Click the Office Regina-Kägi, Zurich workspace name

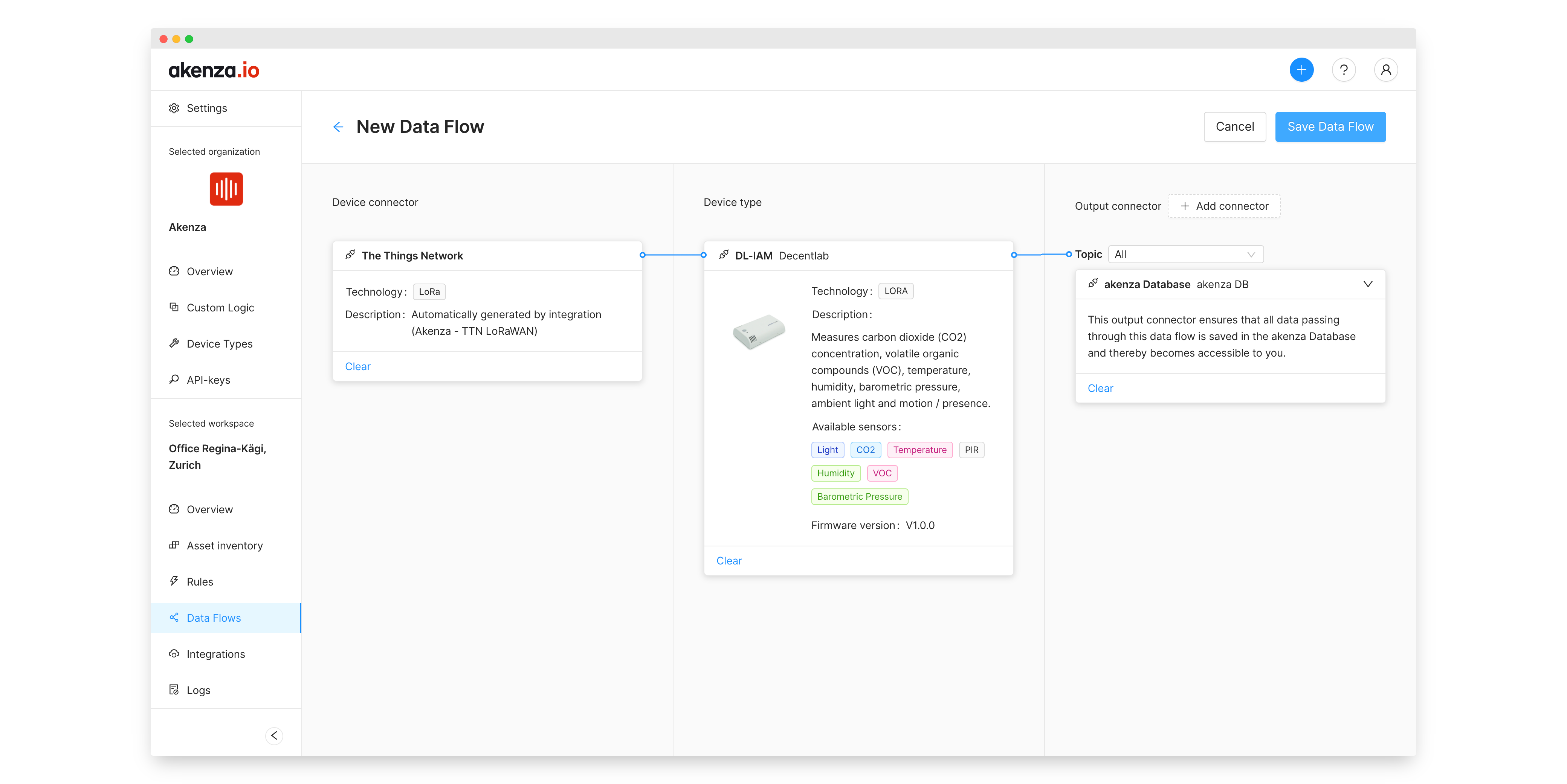click(217, 457)
